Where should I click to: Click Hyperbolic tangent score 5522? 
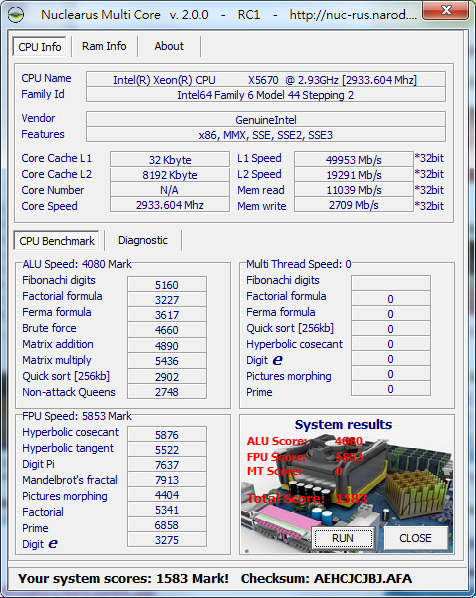tap(167, 449)
